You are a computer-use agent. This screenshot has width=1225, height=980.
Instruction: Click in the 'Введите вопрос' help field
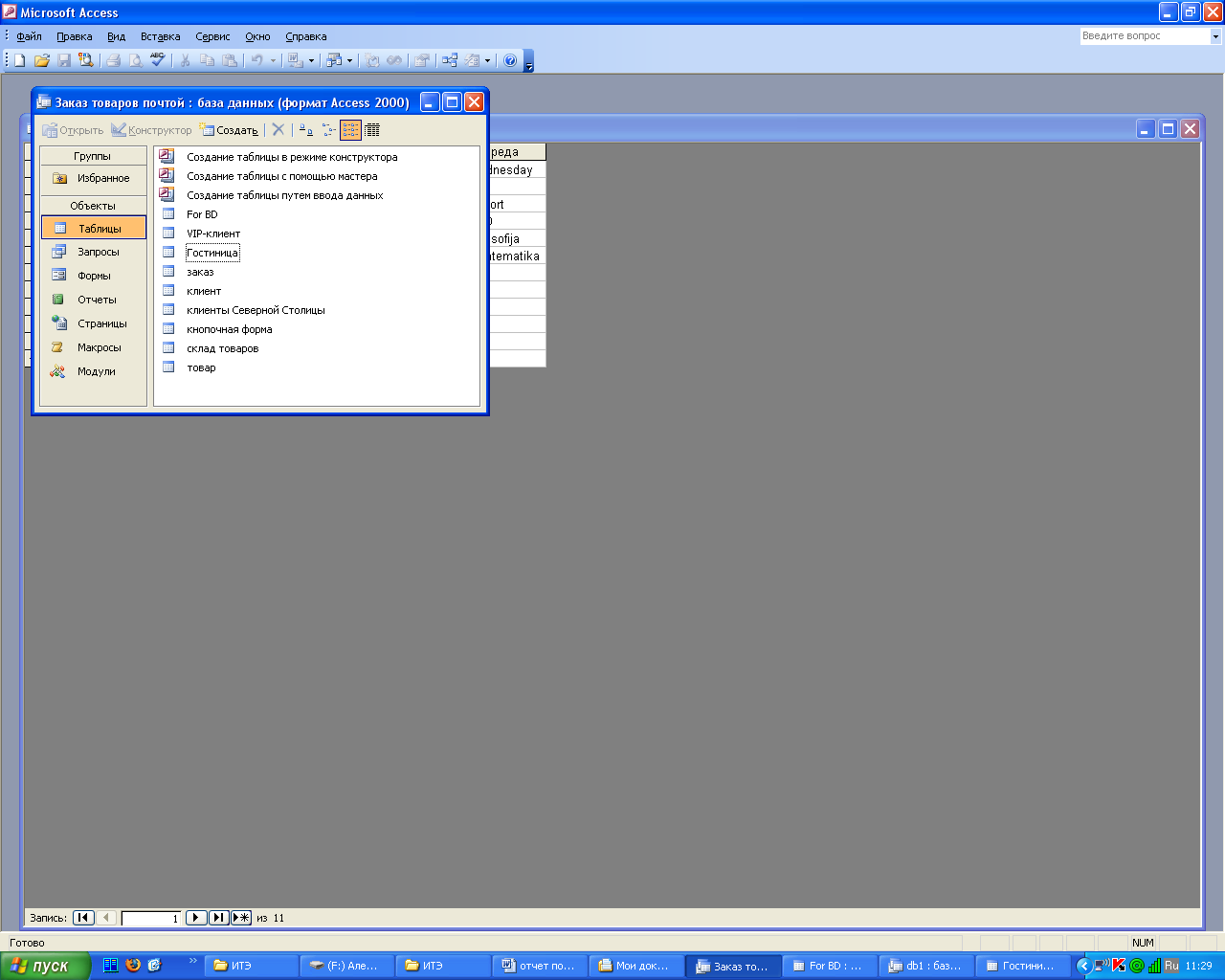coord(1145,36)
